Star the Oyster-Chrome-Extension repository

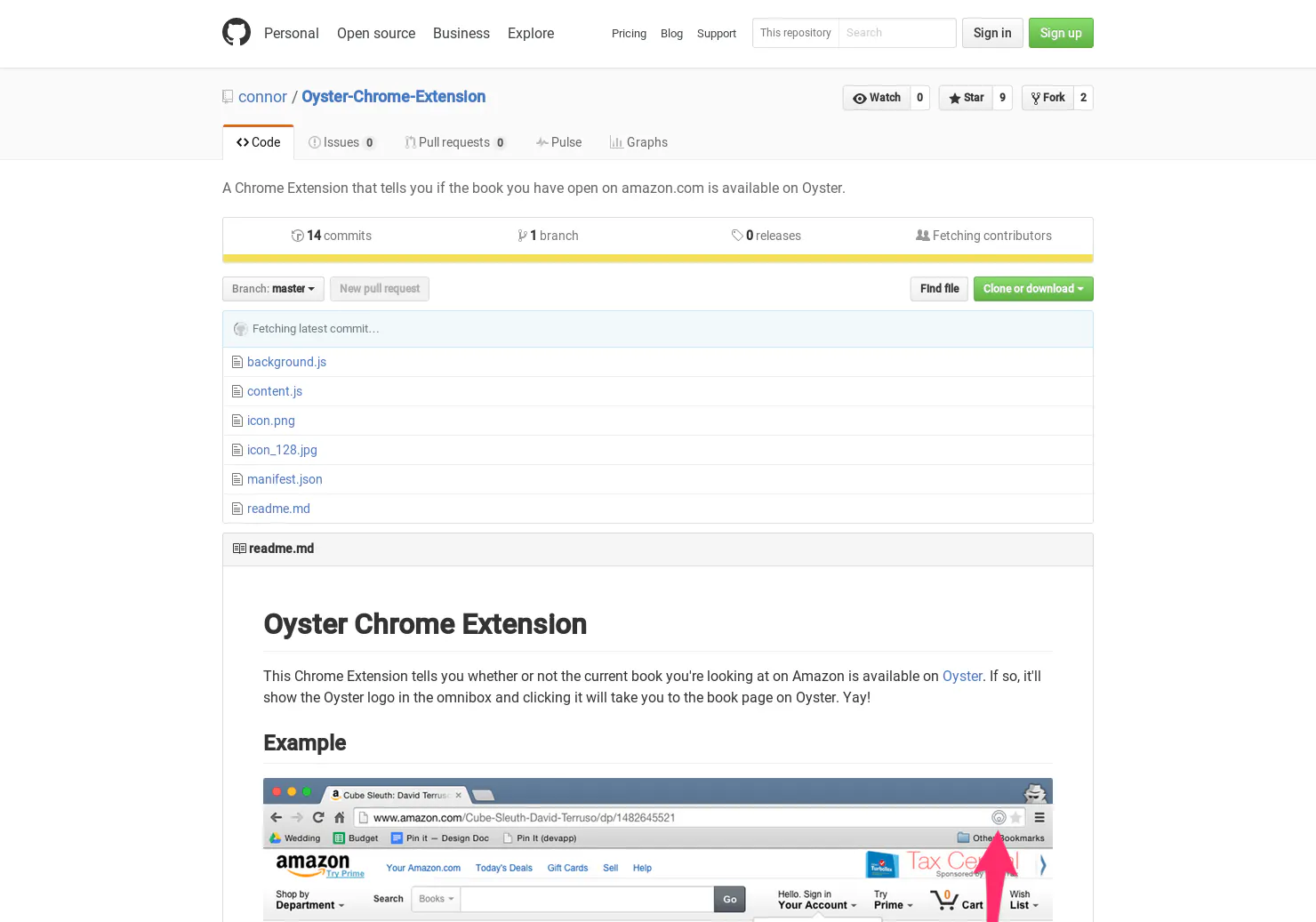coord(966,98)
